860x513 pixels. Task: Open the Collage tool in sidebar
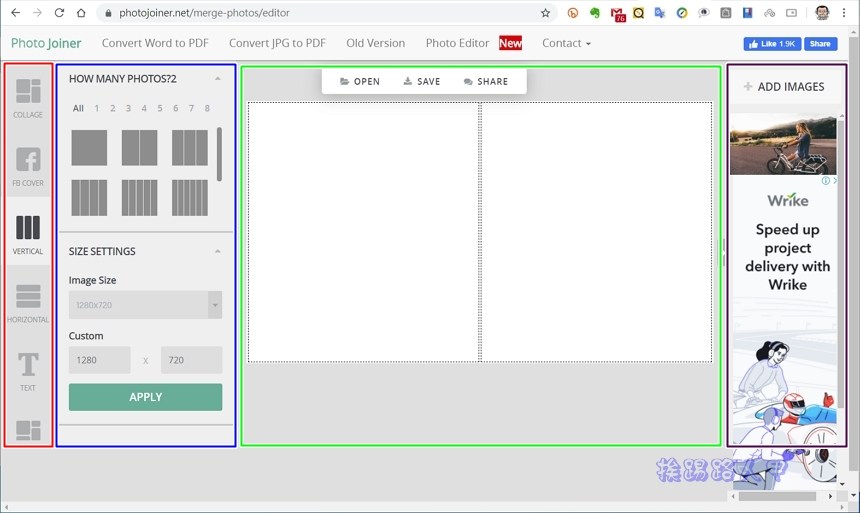(x=28, y=98)
